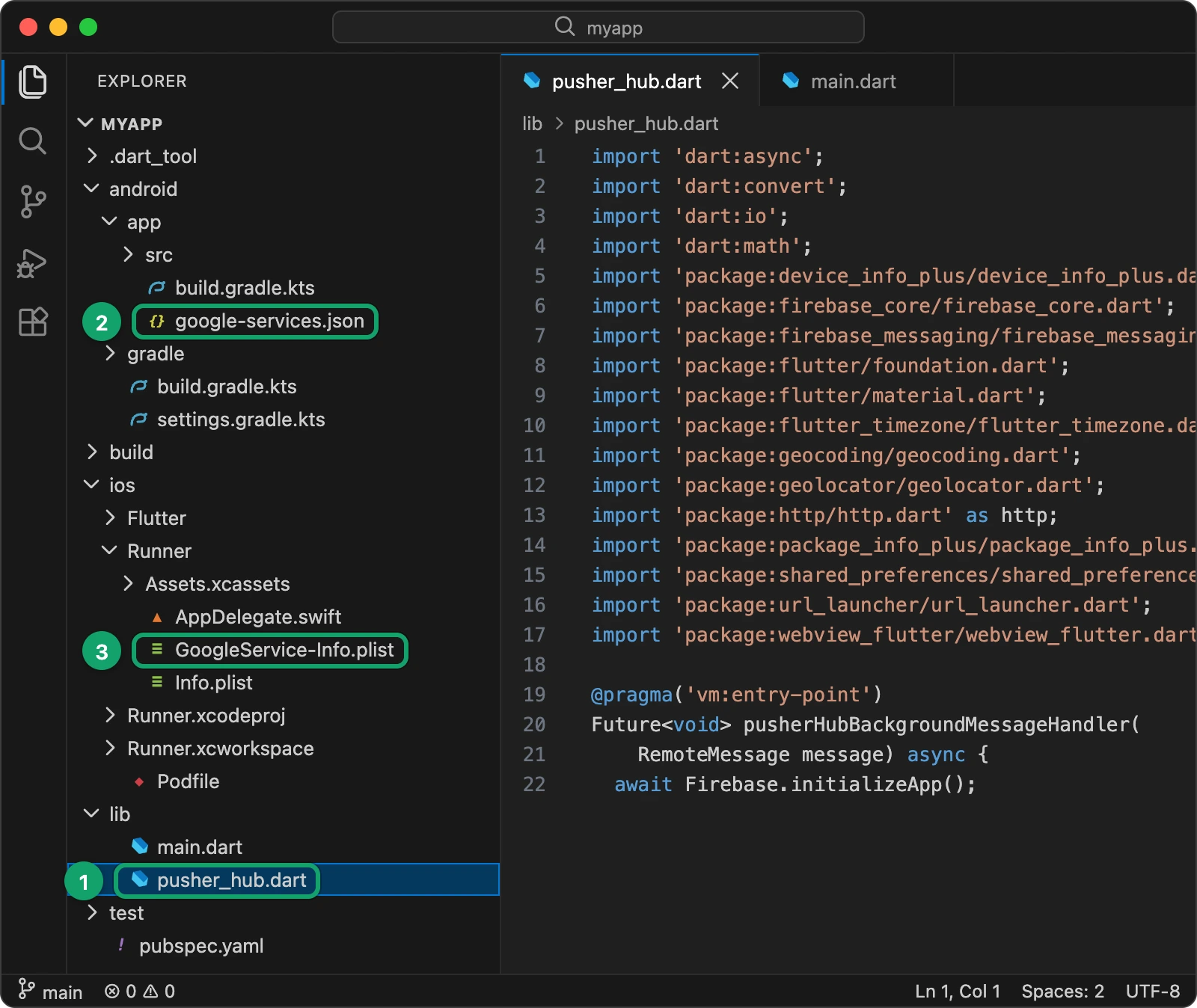Viewport: 1197px width, 1008px height.
Task: Click the Swift icon beside AppDelegate.swift
Action: (157, 617)
